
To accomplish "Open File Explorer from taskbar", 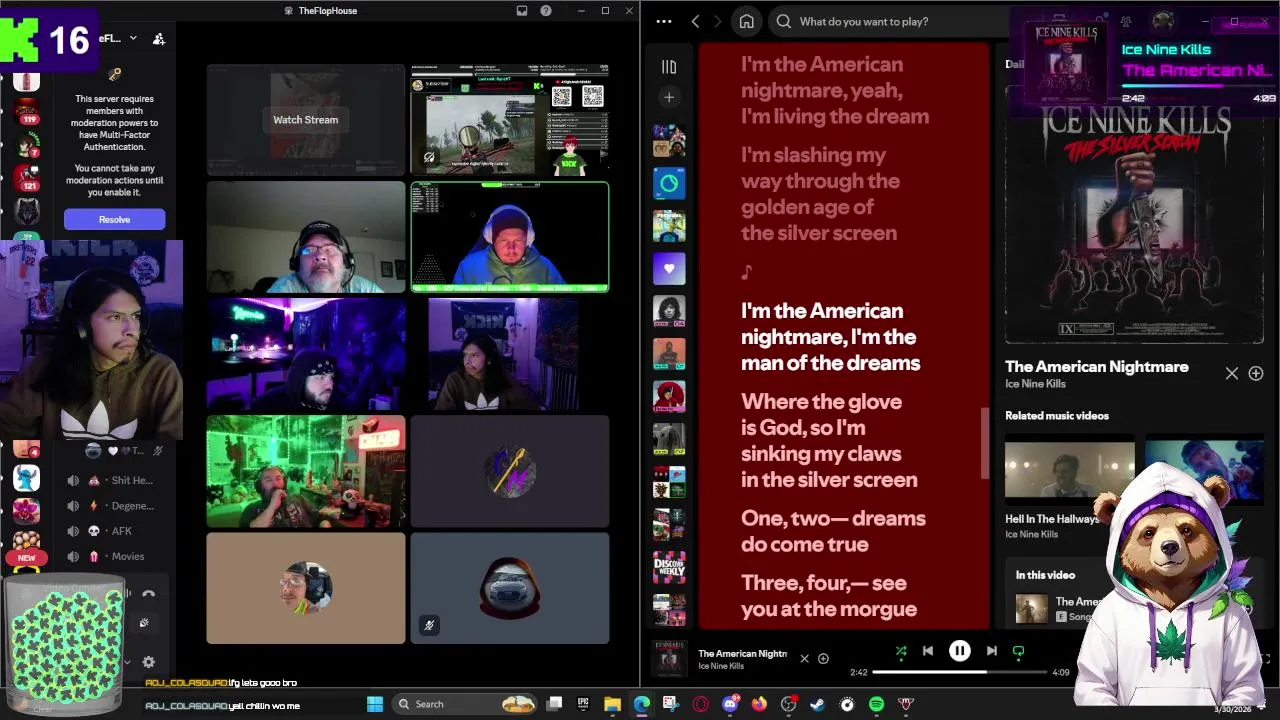I will 612,704.
